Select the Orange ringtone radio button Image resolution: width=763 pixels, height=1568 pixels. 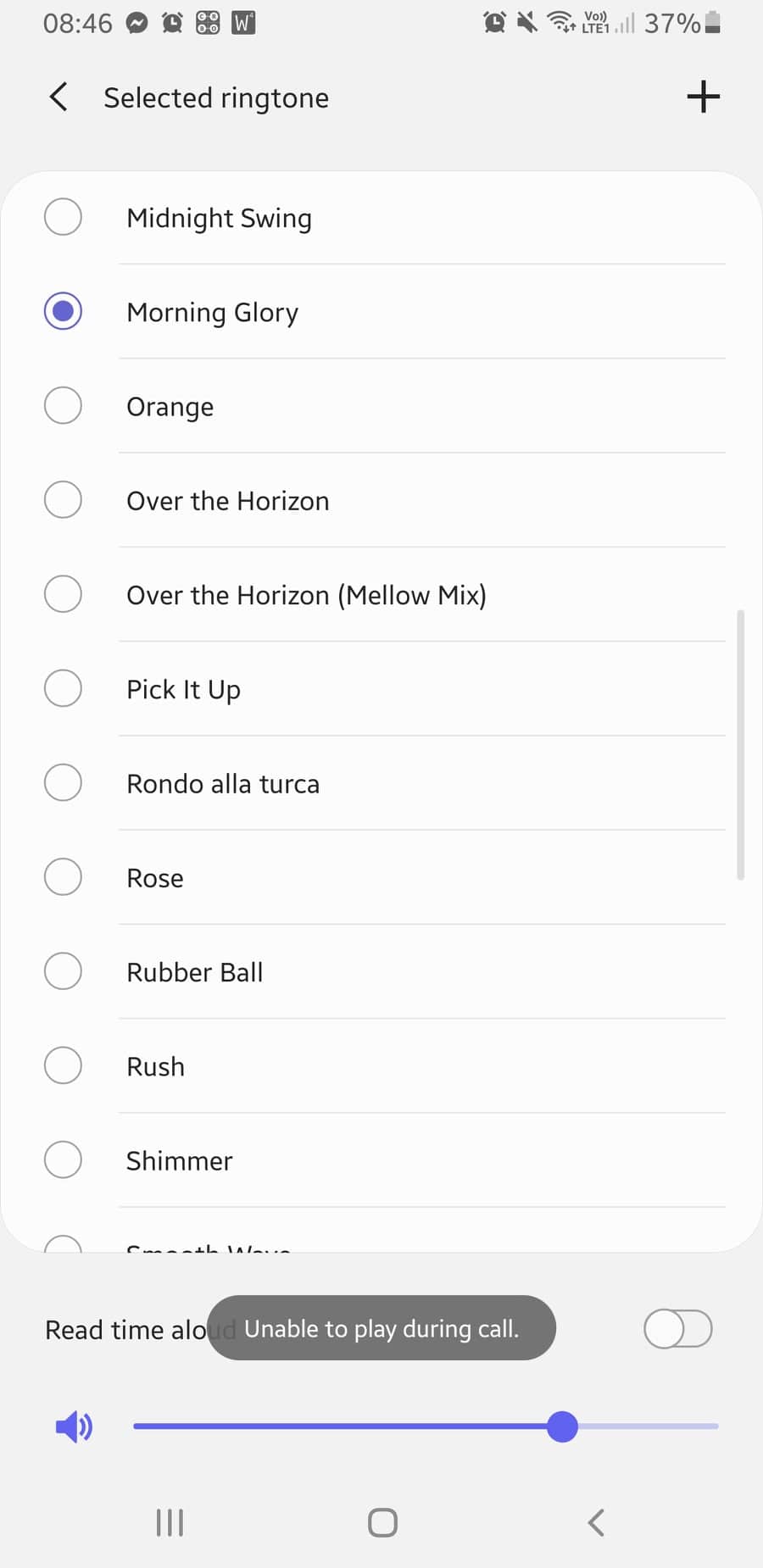click(x=63, y=405)
